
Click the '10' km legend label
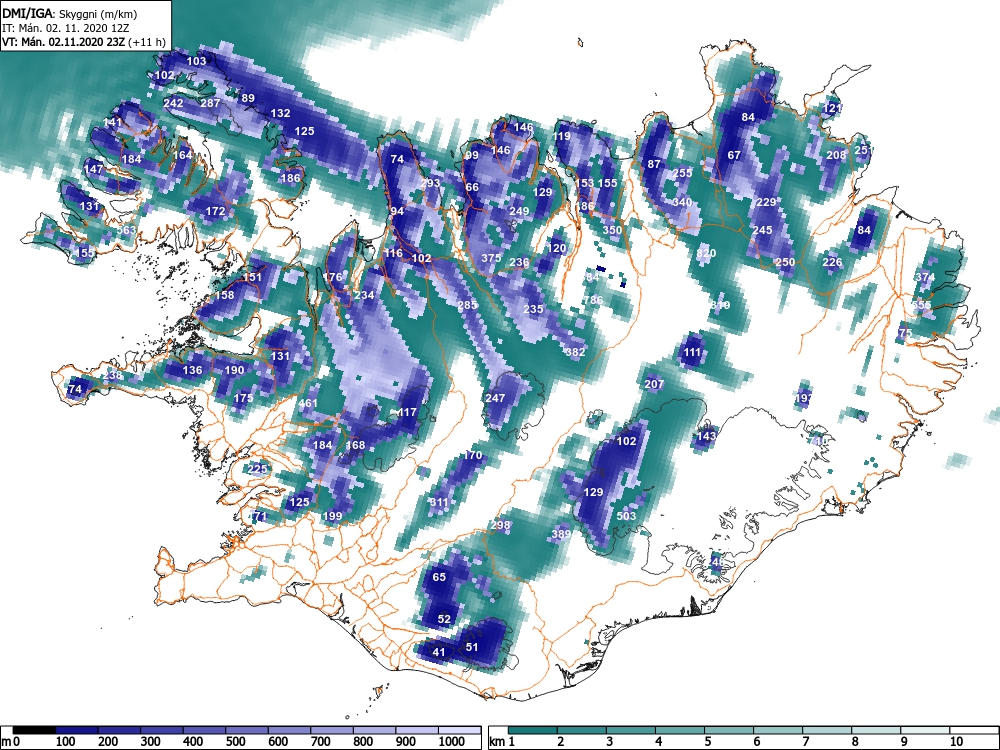[955, 742]
